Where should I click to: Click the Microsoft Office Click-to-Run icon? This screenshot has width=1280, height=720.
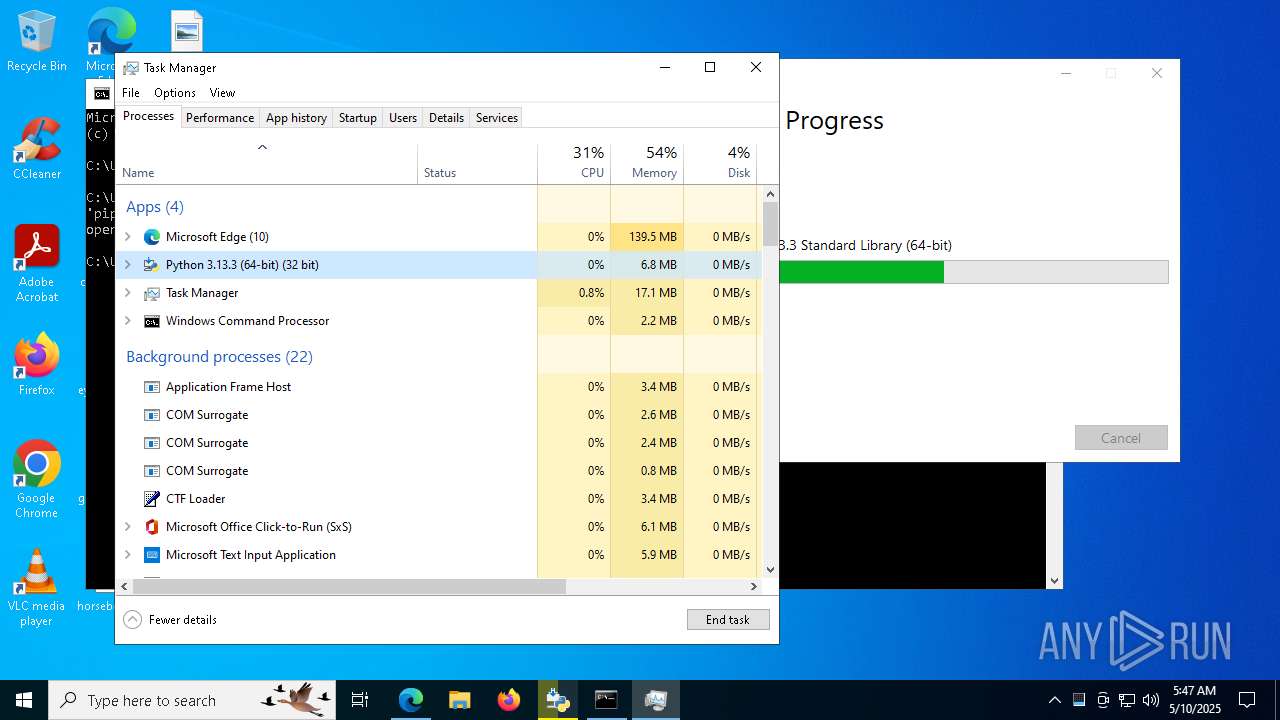pos(152,527)
